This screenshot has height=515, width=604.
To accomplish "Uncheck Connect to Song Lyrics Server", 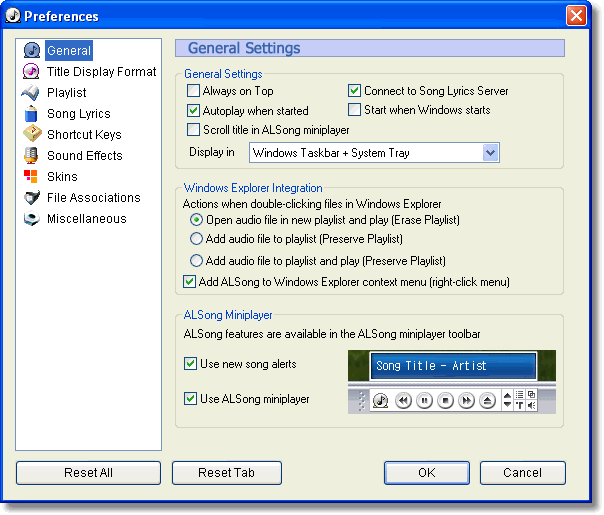I will (354, 91).
